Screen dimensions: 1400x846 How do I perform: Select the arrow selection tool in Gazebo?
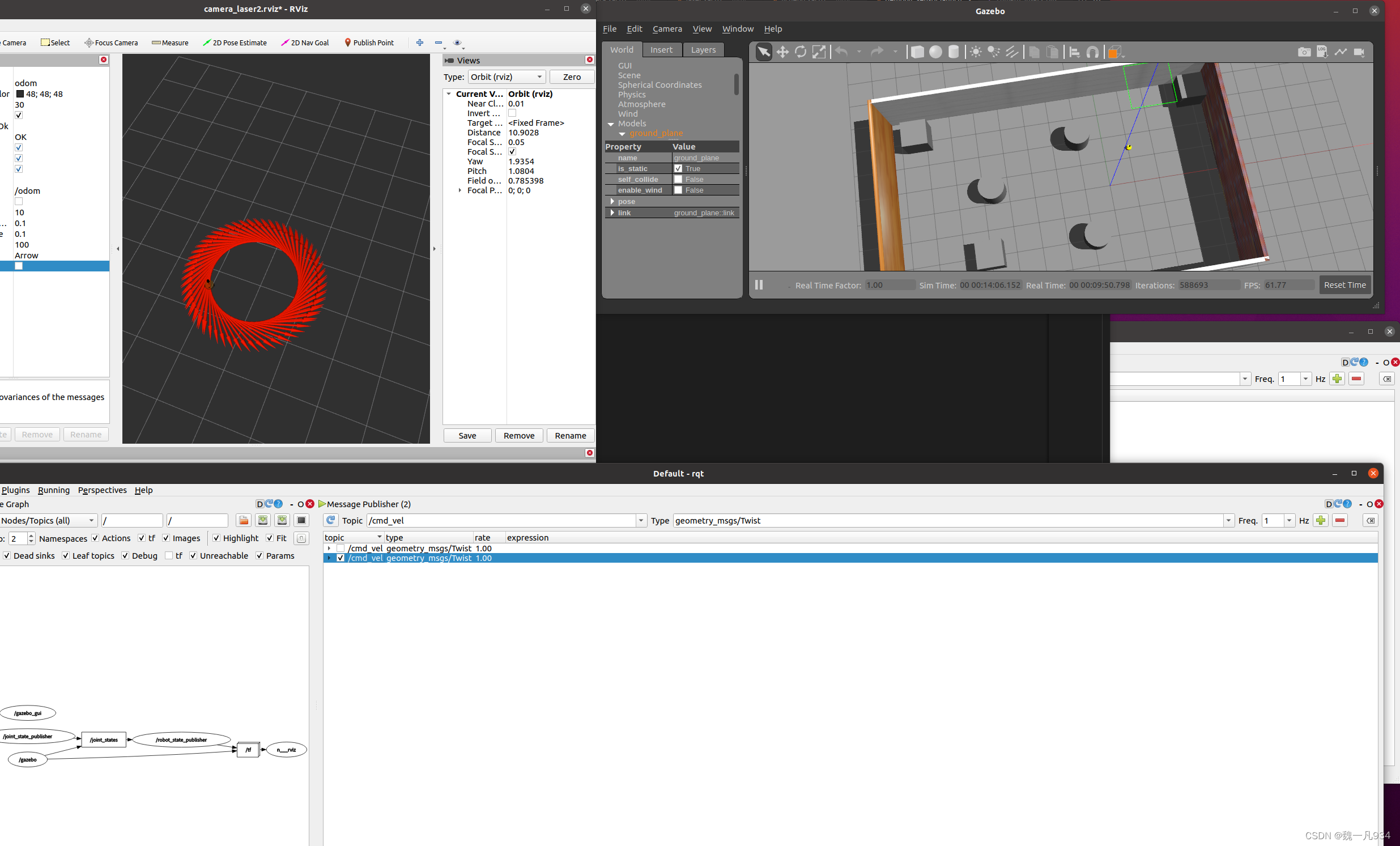click(763, 52)
